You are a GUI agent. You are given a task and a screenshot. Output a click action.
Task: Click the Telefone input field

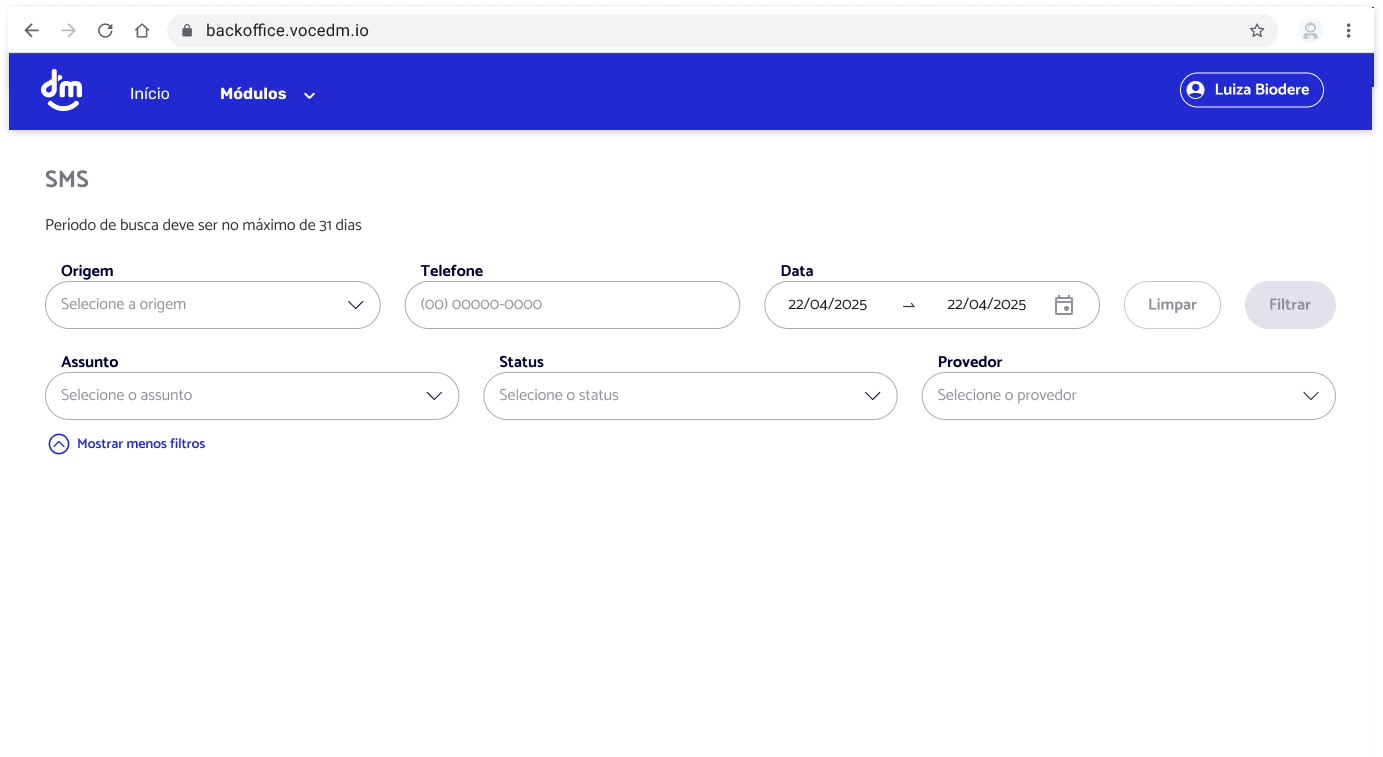(x=571, y=305)
